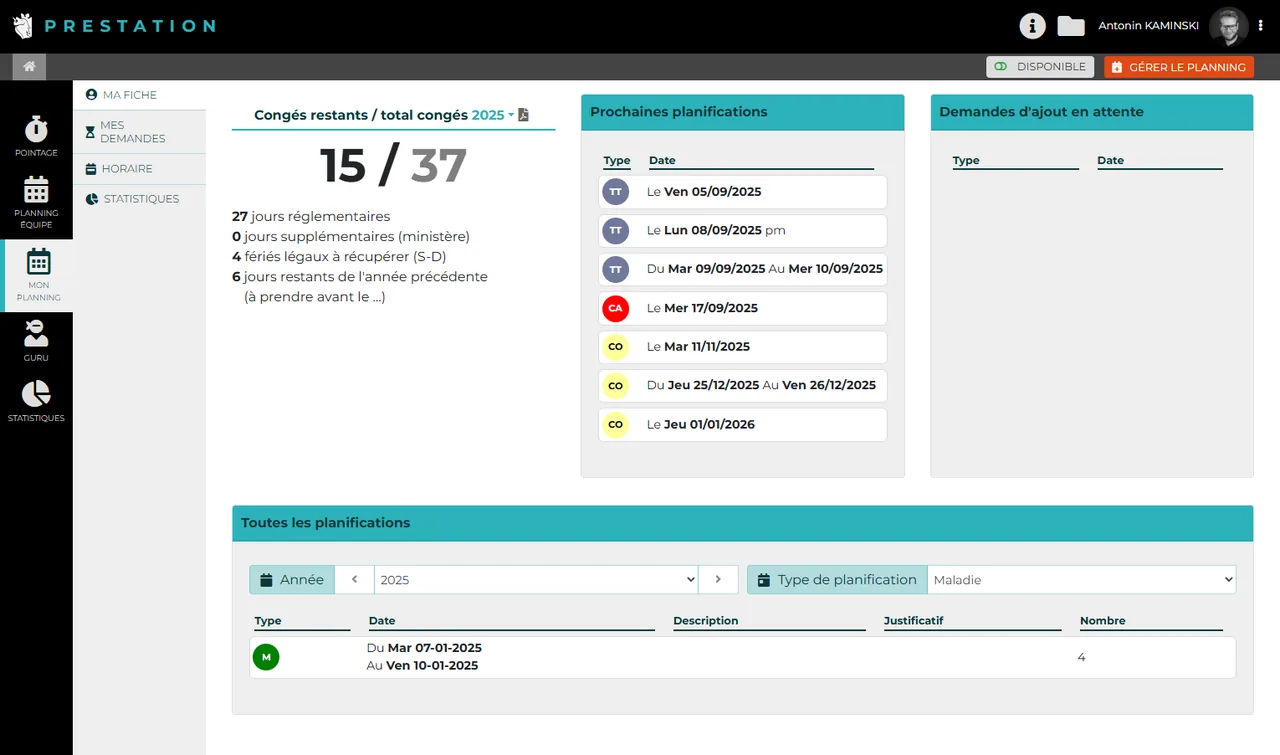
Task: Open Planning Équipe calendar in sidebar
Action: point(36,202)
